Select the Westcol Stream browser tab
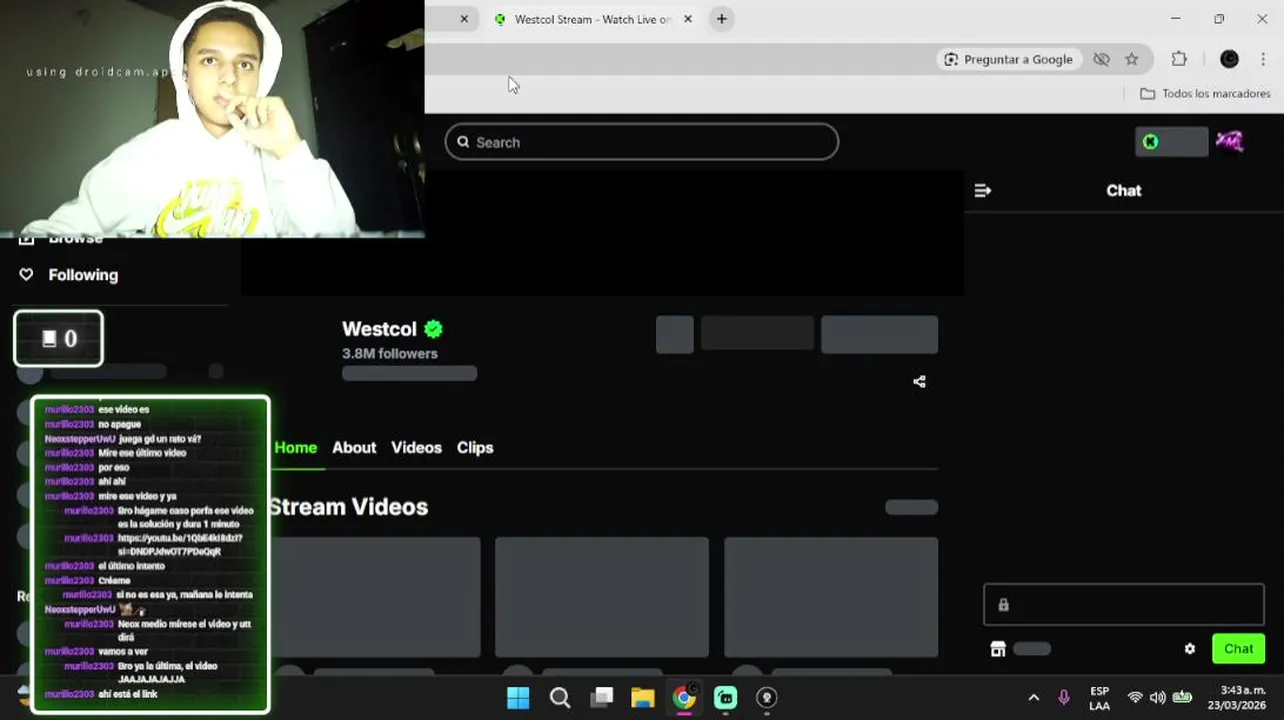 pyautogui.click(x=590, y=19)
